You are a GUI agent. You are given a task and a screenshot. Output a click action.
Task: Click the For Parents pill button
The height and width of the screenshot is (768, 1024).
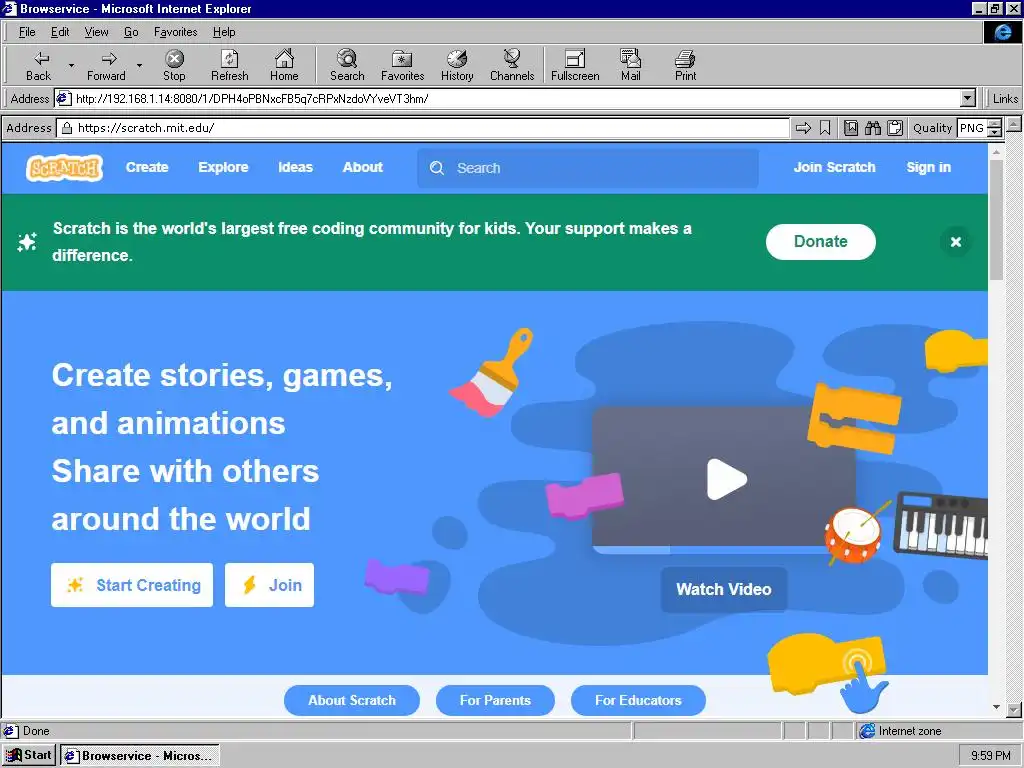click(x=495, y=700)
